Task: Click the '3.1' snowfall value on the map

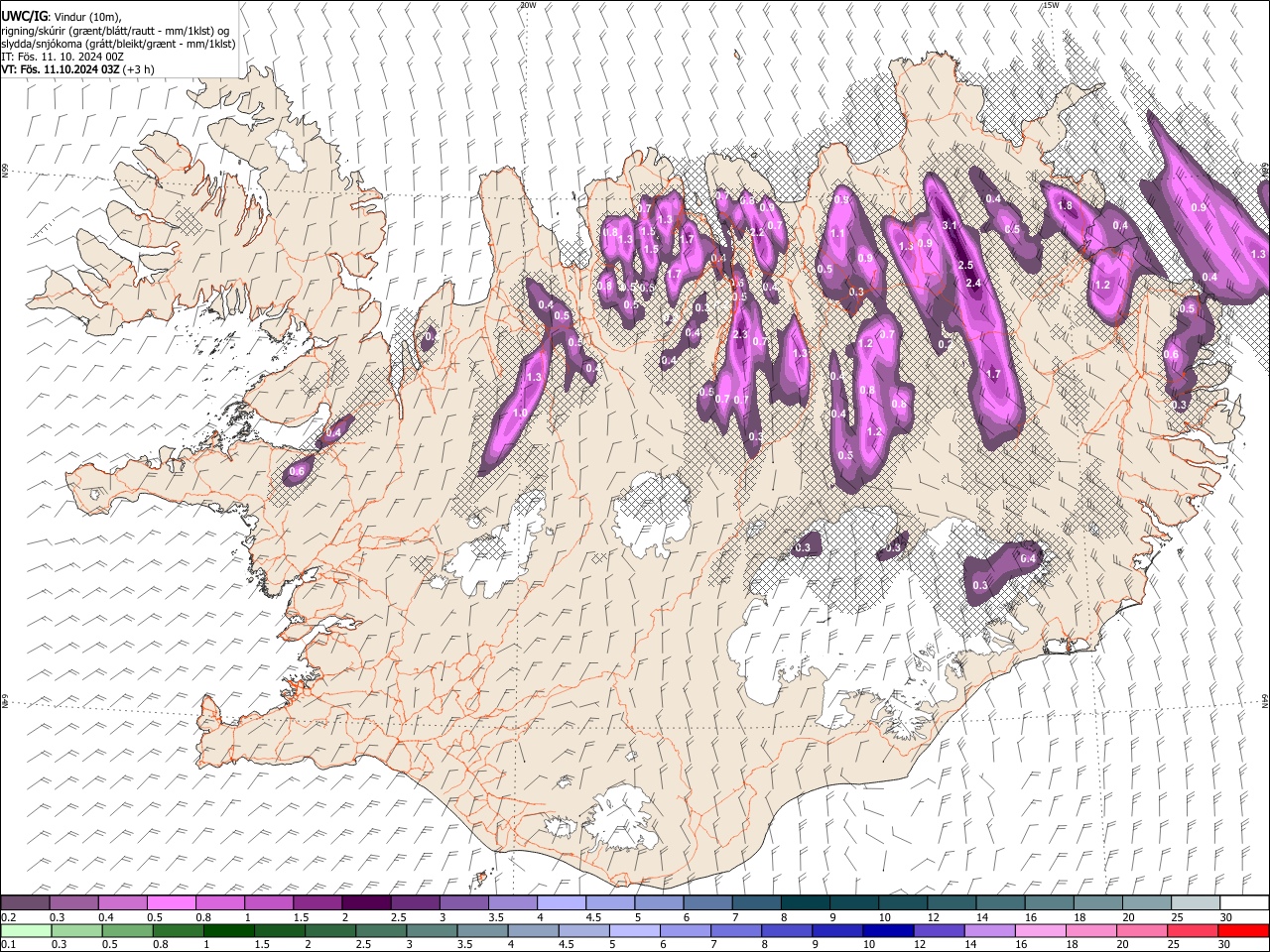Action: tap(950, 225)
